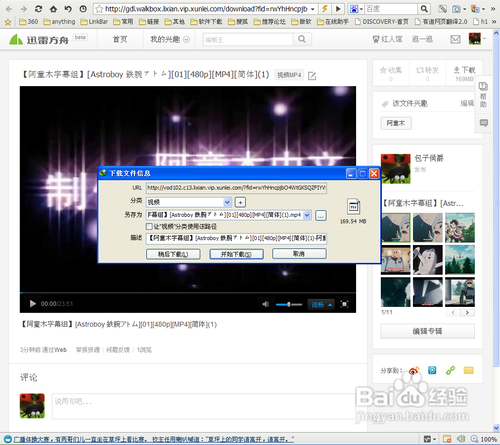Click the plus button beside the category dropdown

pos(240,202)
